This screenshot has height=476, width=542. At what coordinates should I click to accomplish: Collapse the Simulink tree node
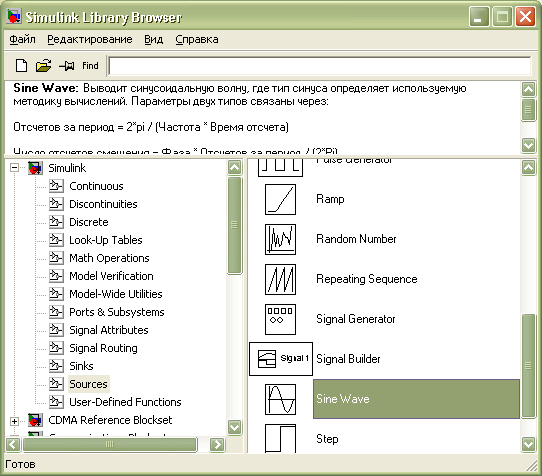15,168
